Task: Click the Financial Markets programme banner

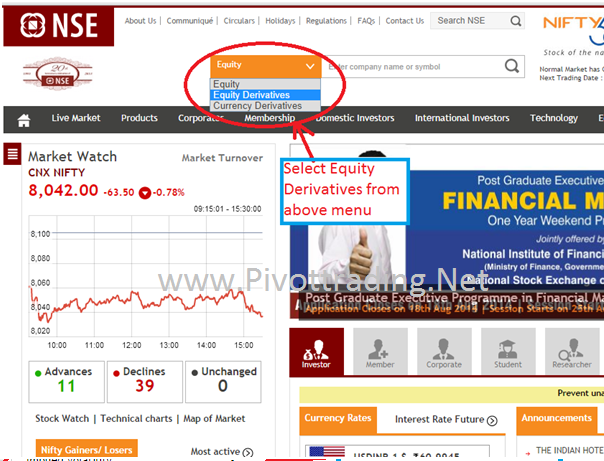Action: pos(447,233)
